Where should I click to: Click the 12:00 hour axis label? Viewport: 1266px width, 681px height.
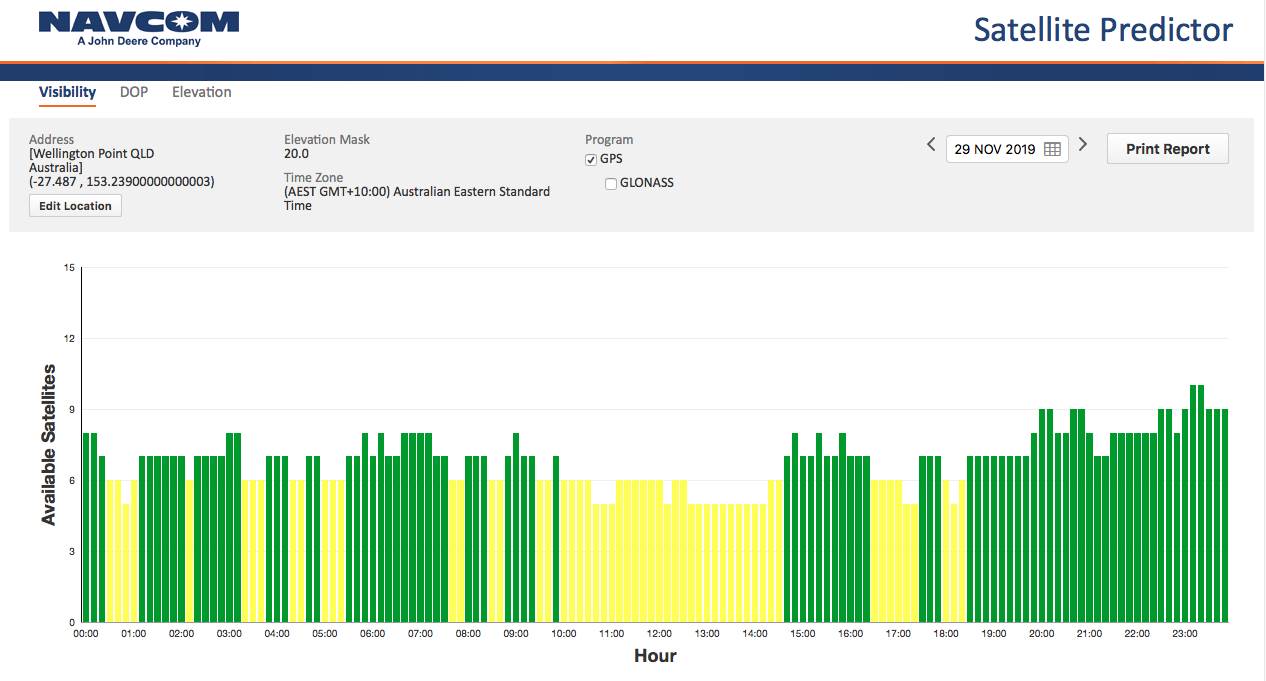click(659, 633)
